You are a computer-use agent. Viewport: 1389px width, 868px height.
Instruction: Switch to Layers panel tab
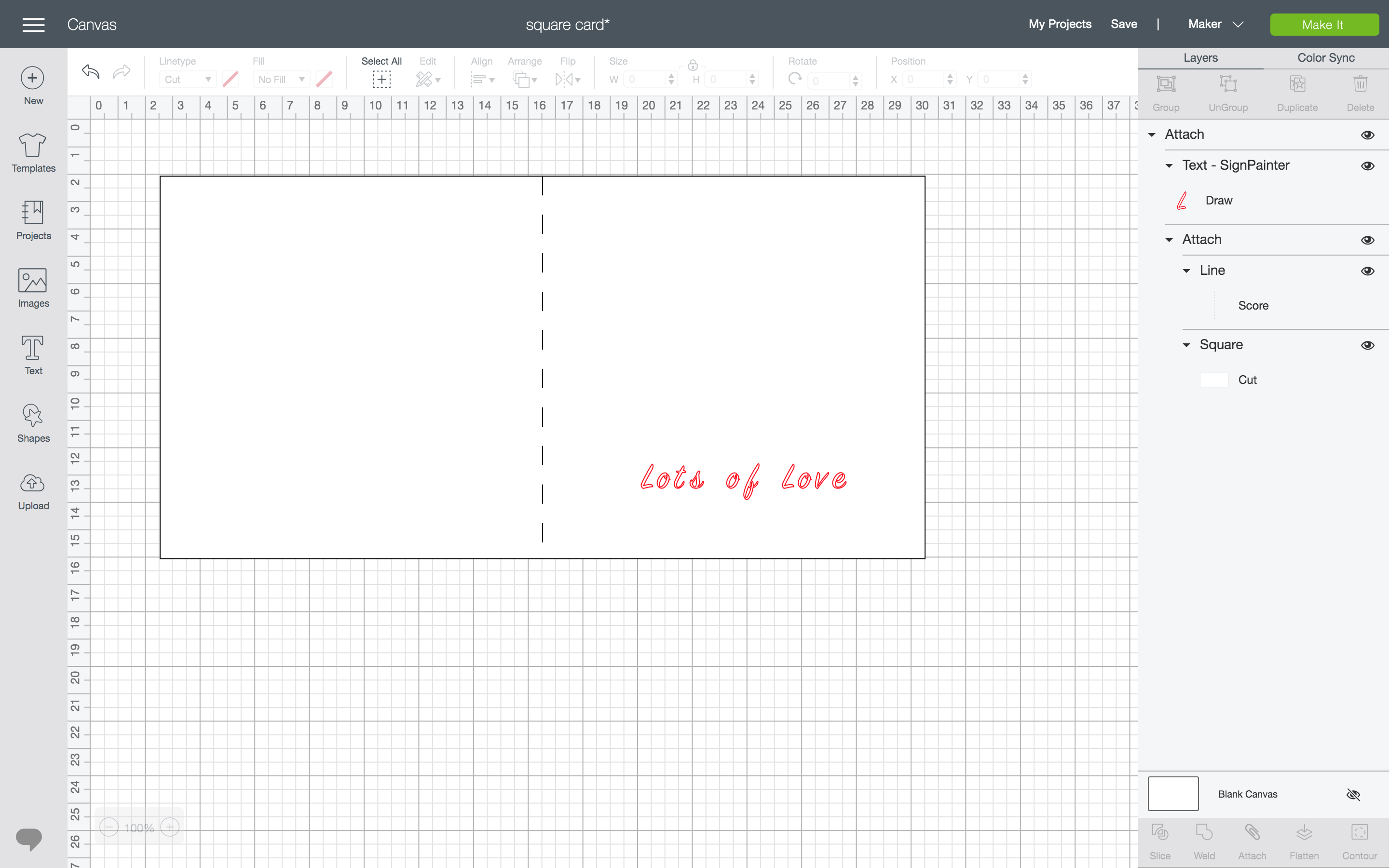click(x=1201, y=57)
